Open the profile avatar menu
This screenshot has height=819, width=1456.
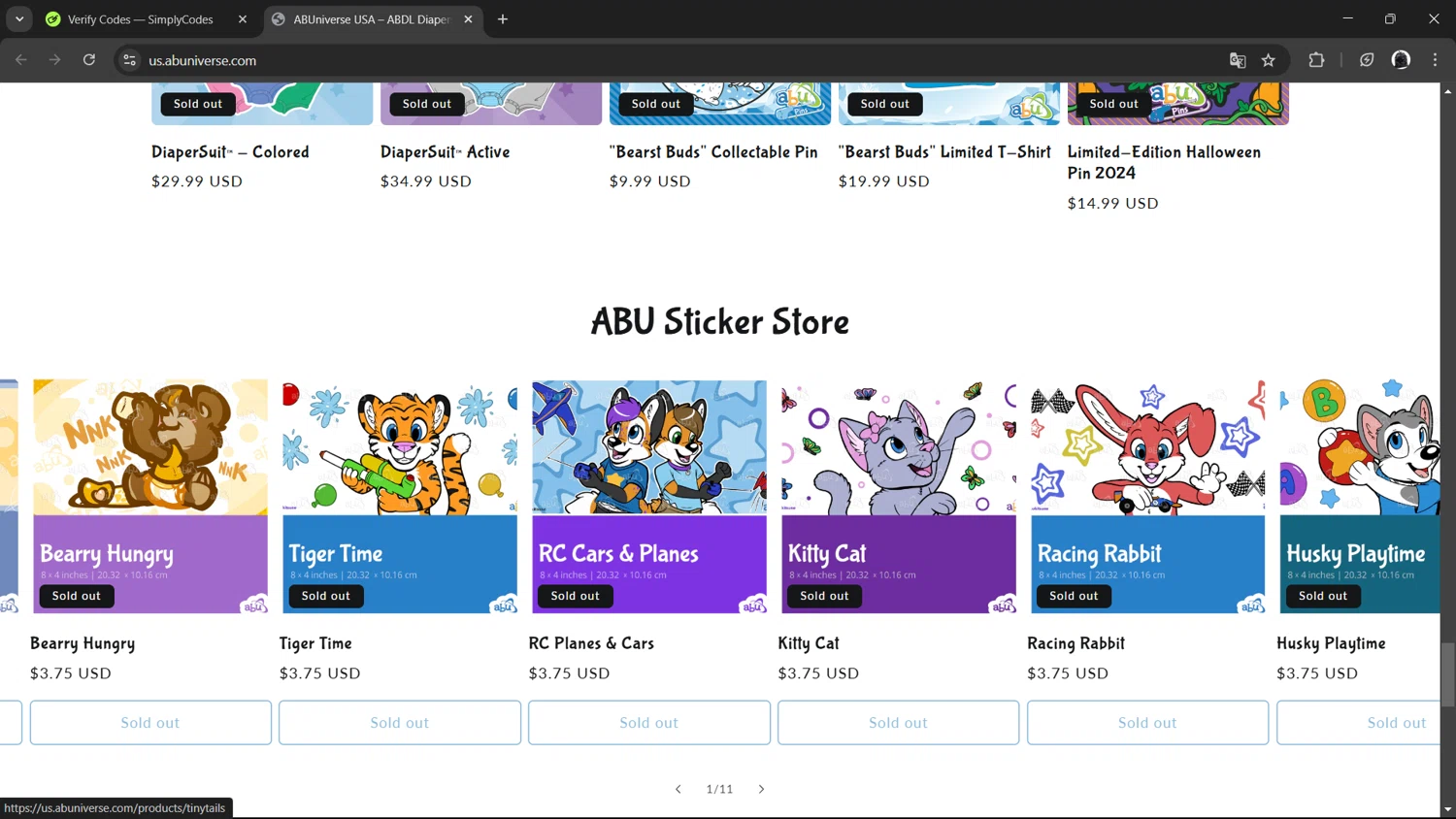(x=1401, y=60)
